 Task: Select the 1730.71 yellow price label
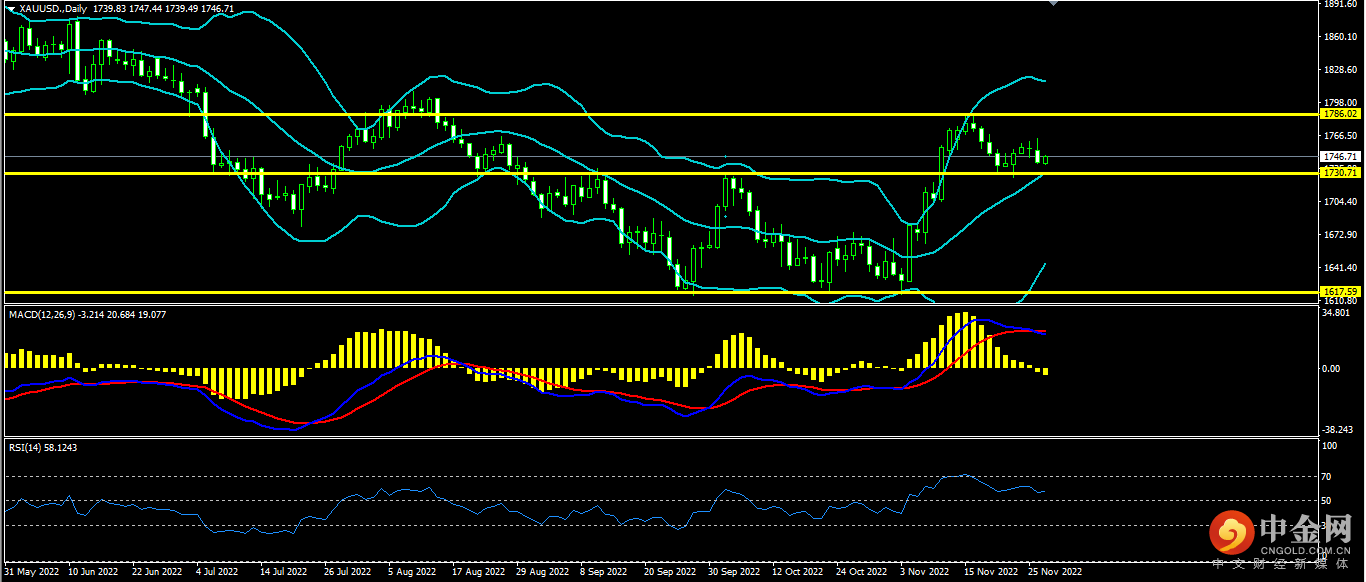click(x=1337, y=173)
